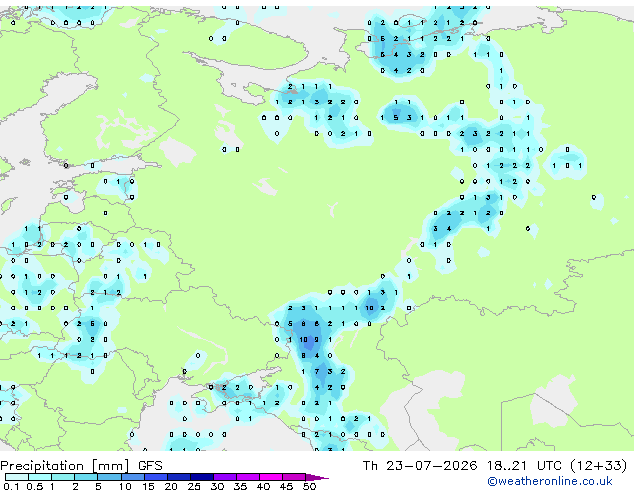The image size is (634, 490).
Task: Click the '45' legend scale label
Action: tap(286, 486)
